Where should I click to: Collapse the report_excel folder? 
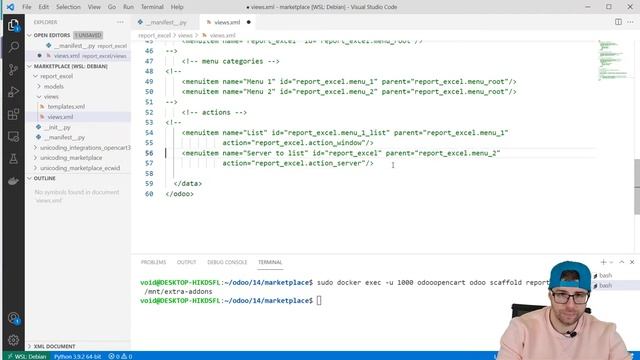tap(36, 76)
